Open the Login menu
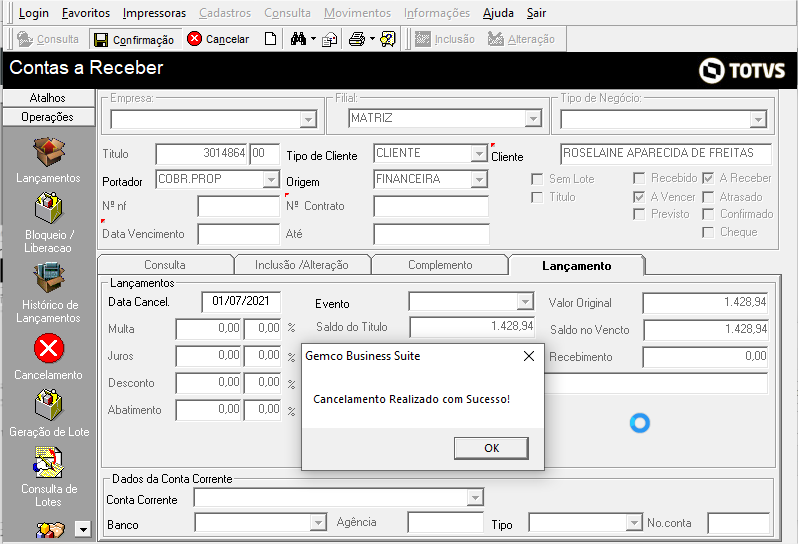798x544 pixels. click(x=34, y=13)
